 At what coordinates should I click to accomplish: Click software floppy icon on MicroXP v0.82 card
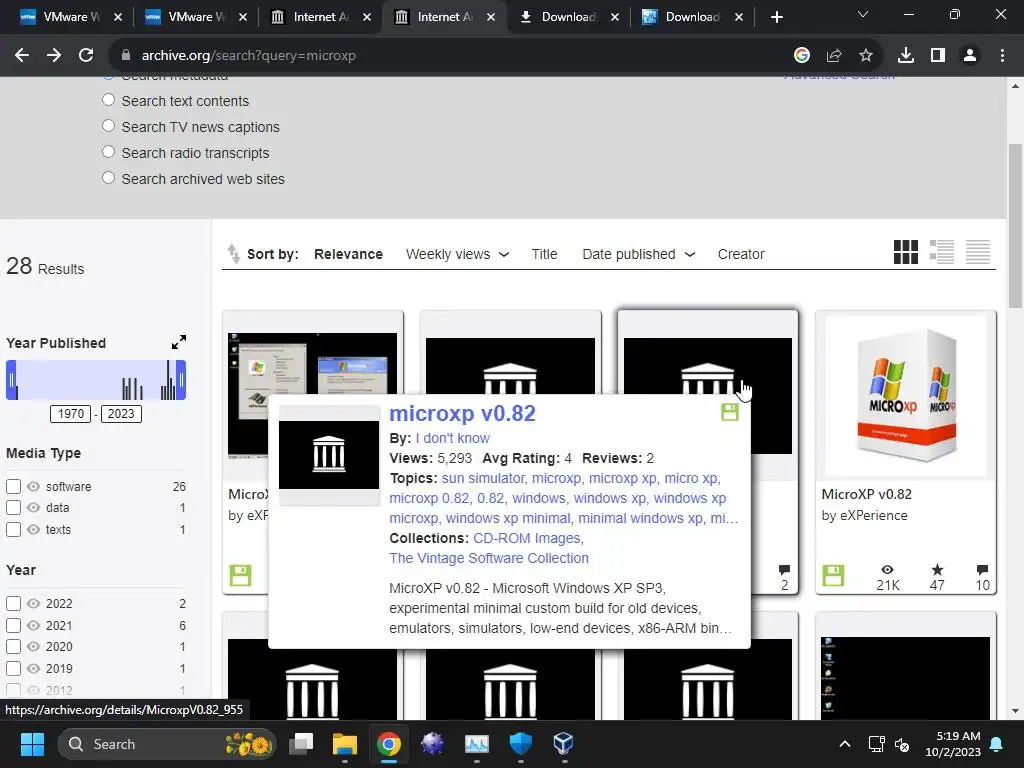pos(833,575)
